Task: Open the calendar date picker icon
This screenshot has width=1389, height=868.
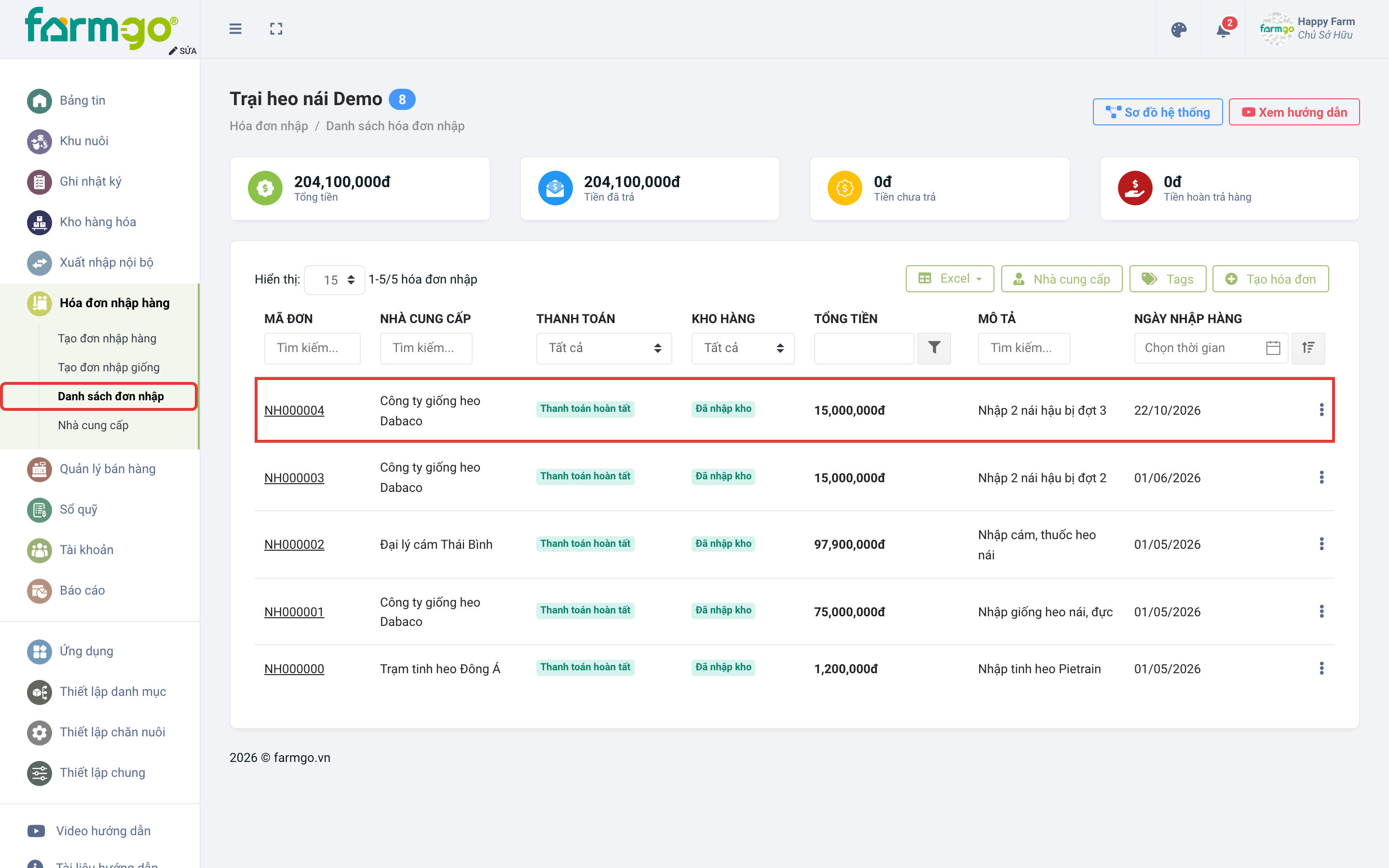Action: [1272, 348]
